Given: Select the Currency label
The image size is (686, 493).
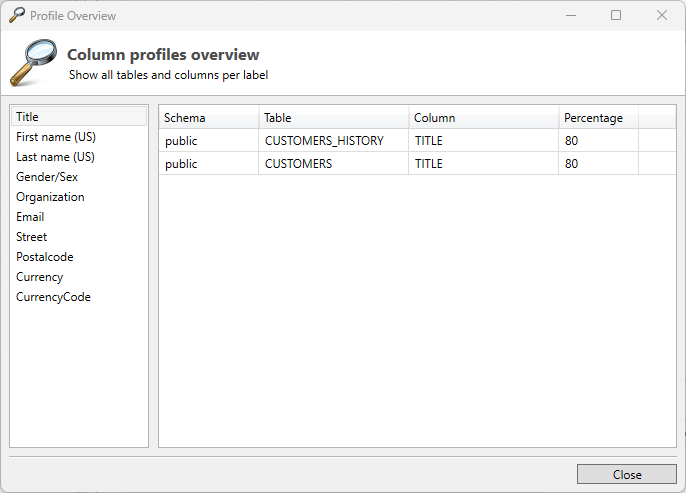Looking at the screenshot, I should [39, 277].
